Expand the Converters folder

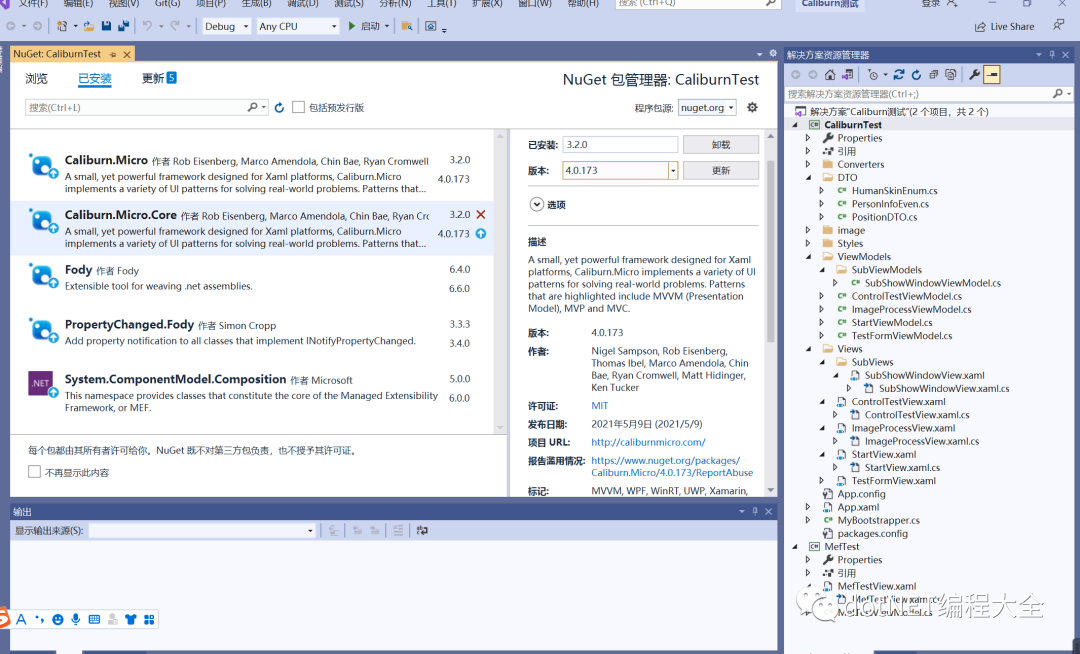coord(809,165)
